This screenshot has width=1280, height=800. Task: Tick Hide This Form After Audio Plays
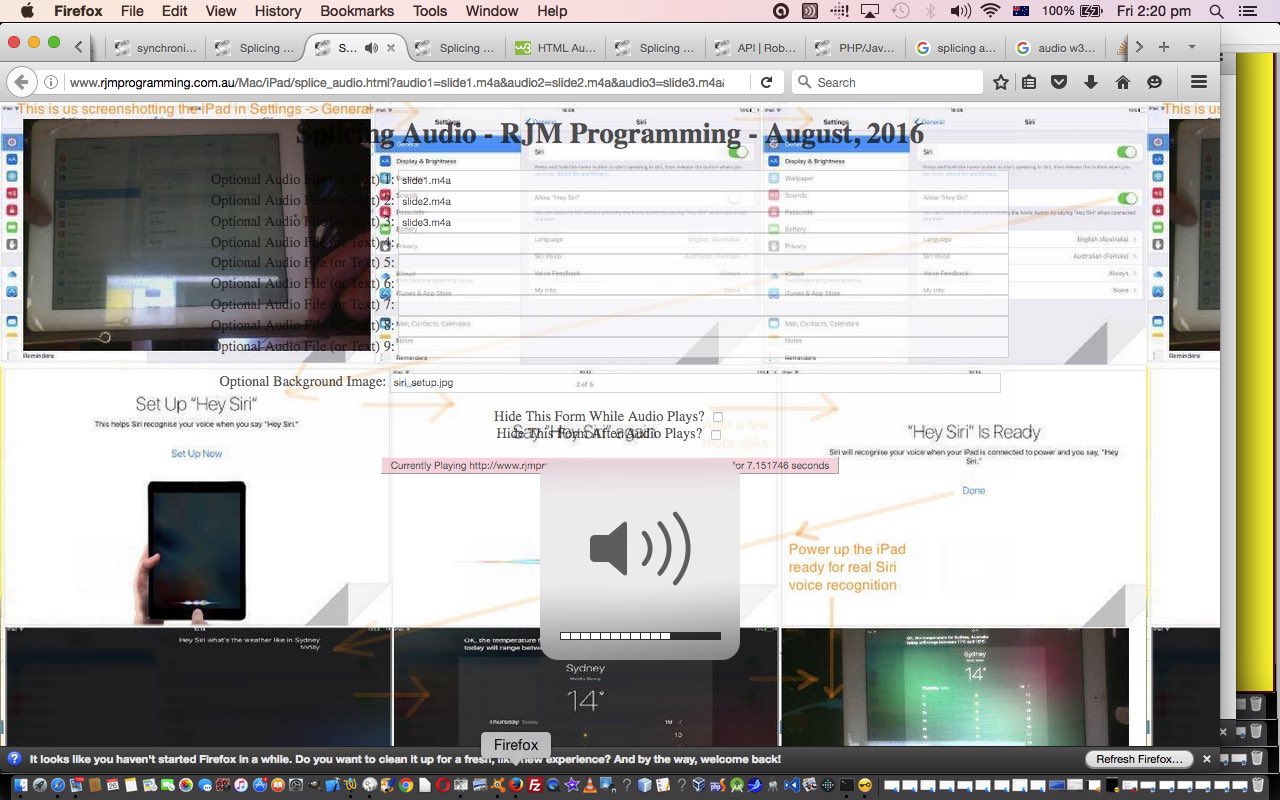(715, 434)
